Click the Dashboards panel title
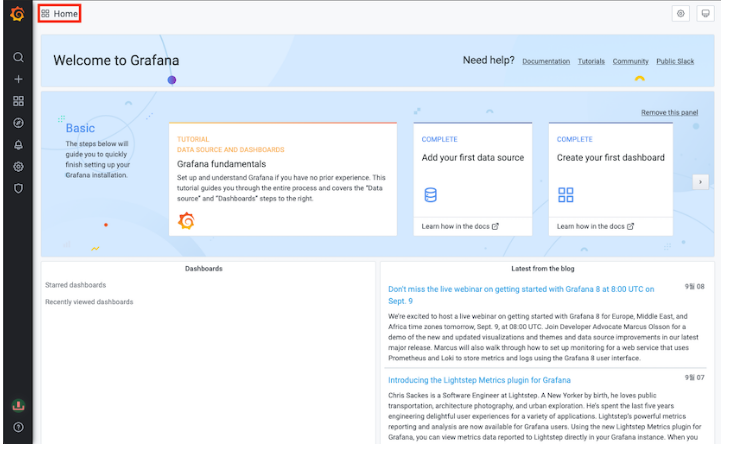Viewport: 741px width, 449px height. (x=204, y=268)
